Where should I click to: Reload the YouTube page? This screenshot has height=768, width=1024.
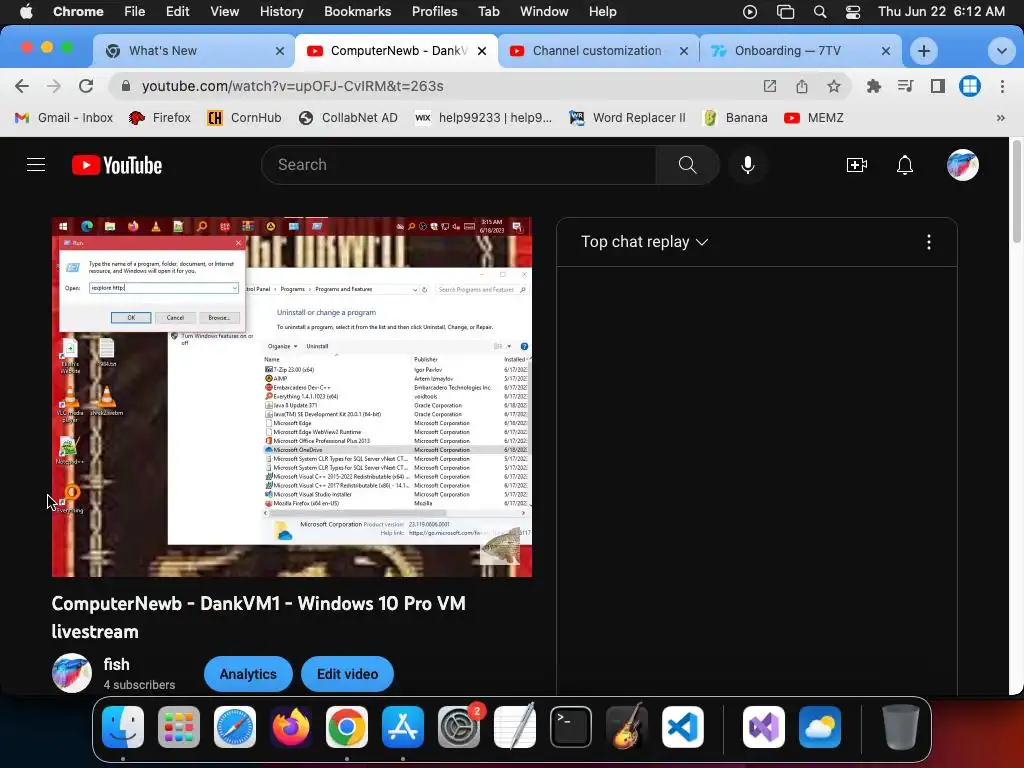pyautogui.click(x=86, y=86)
